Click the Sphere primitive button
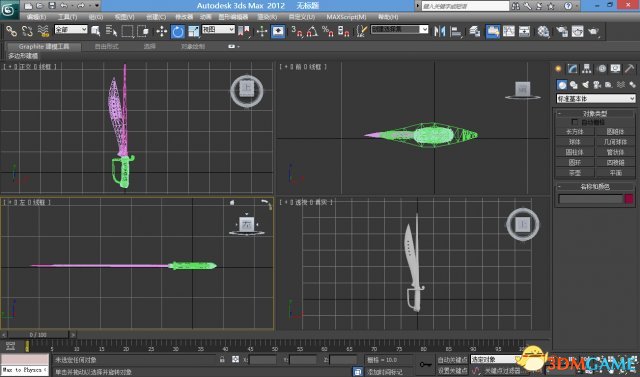The image size is (640, 377). pyautogui.click(x=575, y=142)
